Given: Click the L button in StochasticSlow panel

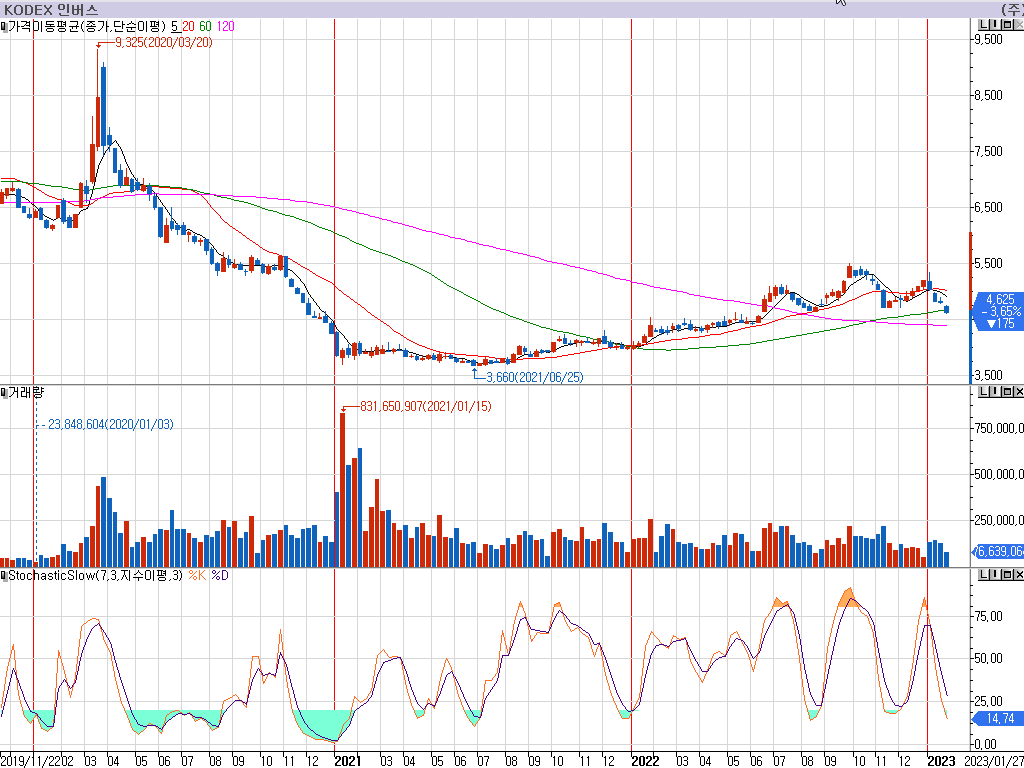Looking at the screenshot, I should point(984,575).
